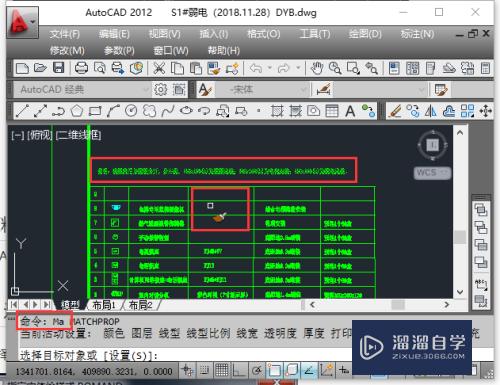Click the Mirror tool icon
The height and width of the screenshot is (385, 500).
(x=431, y=111)
